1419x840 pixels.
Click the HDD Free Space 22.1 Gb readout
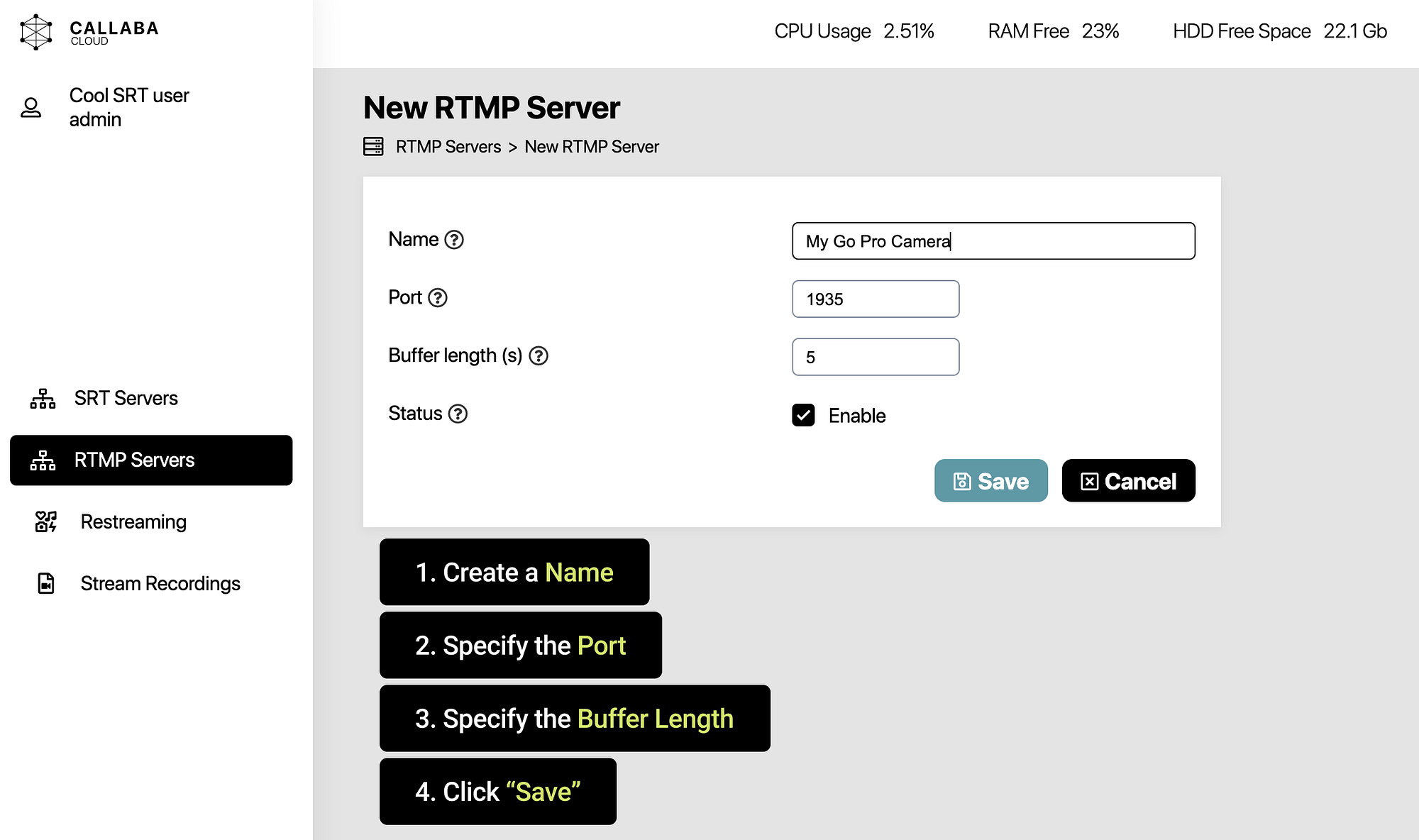click(1280, 31)
